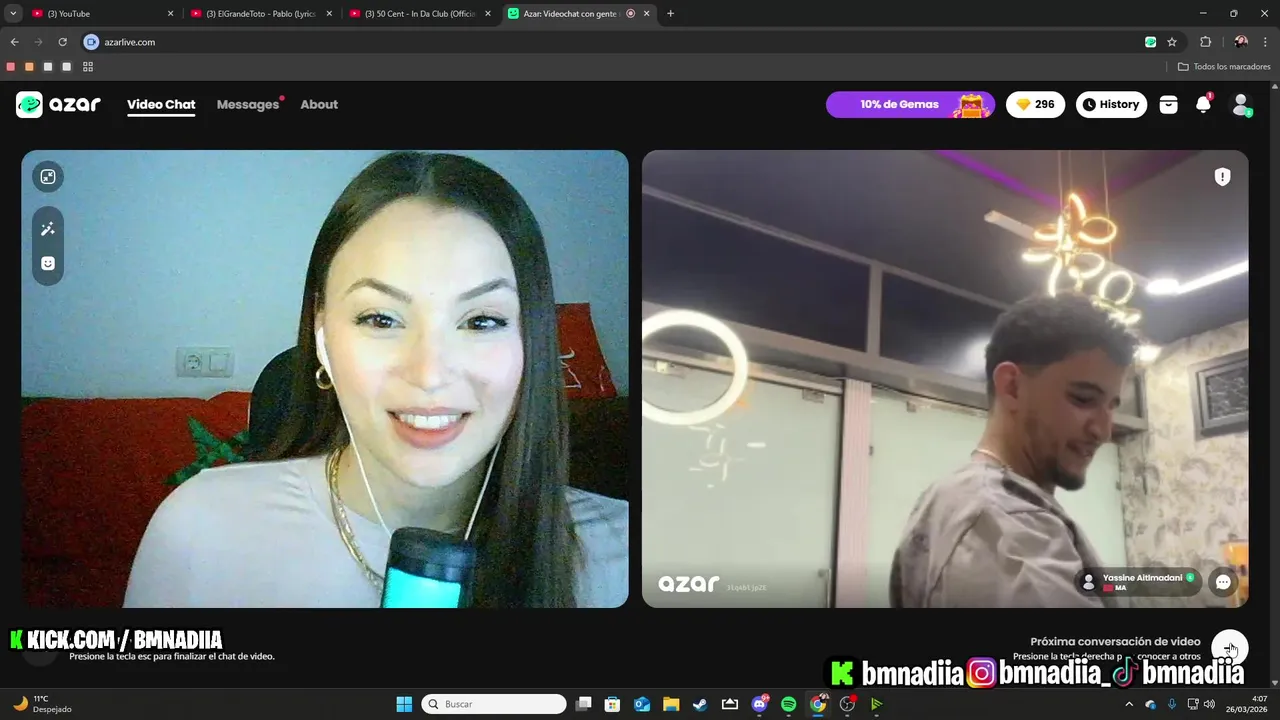
Task: Go to the Messages tab
Action: (x=248, y=104)
